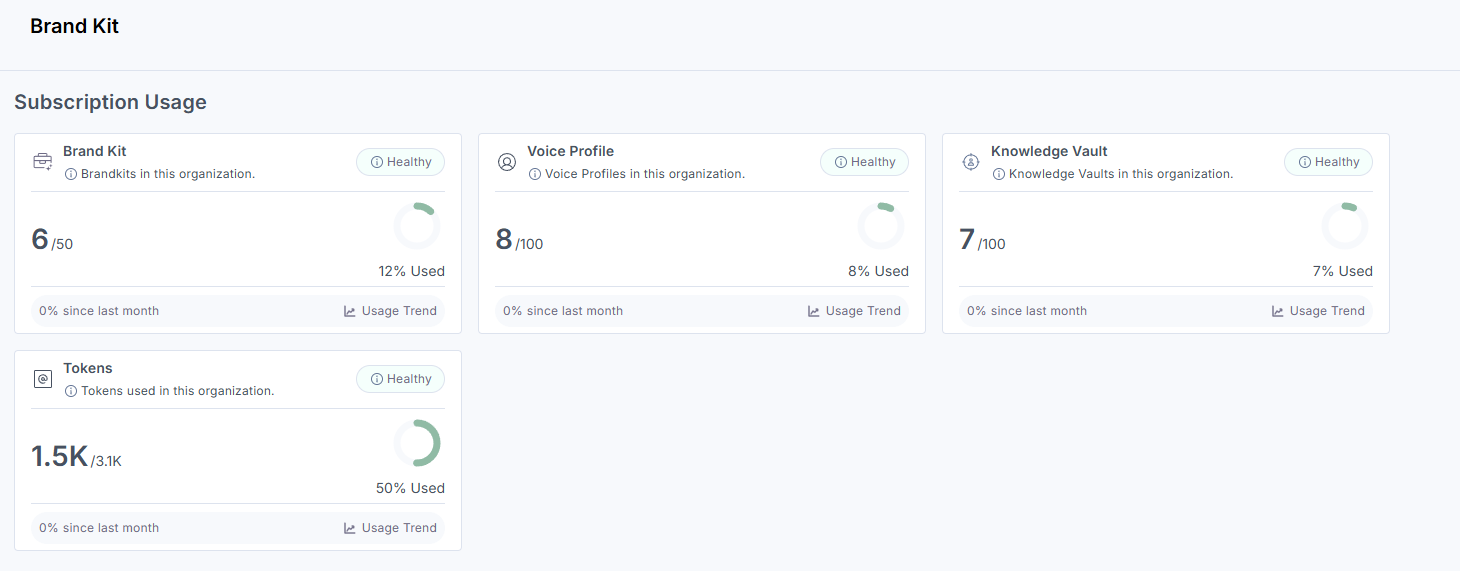
Task: Click the 'Brand Kit' page title
Action: 74,27
